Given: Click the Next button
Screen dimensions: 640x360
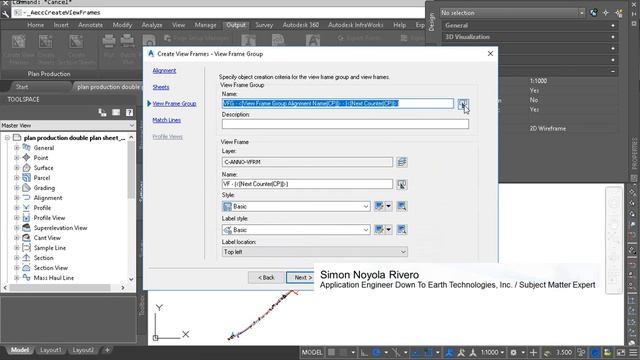Looking at the screenshot, I should pos(300,278).
